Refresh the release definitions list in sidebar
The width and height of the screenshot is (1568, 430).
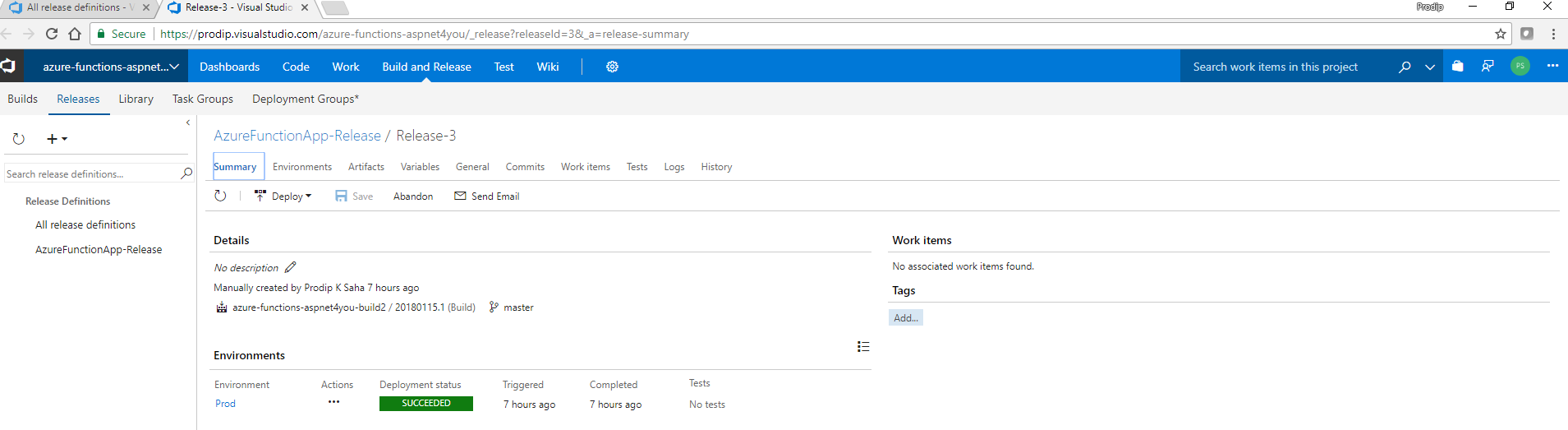point(19,139)
